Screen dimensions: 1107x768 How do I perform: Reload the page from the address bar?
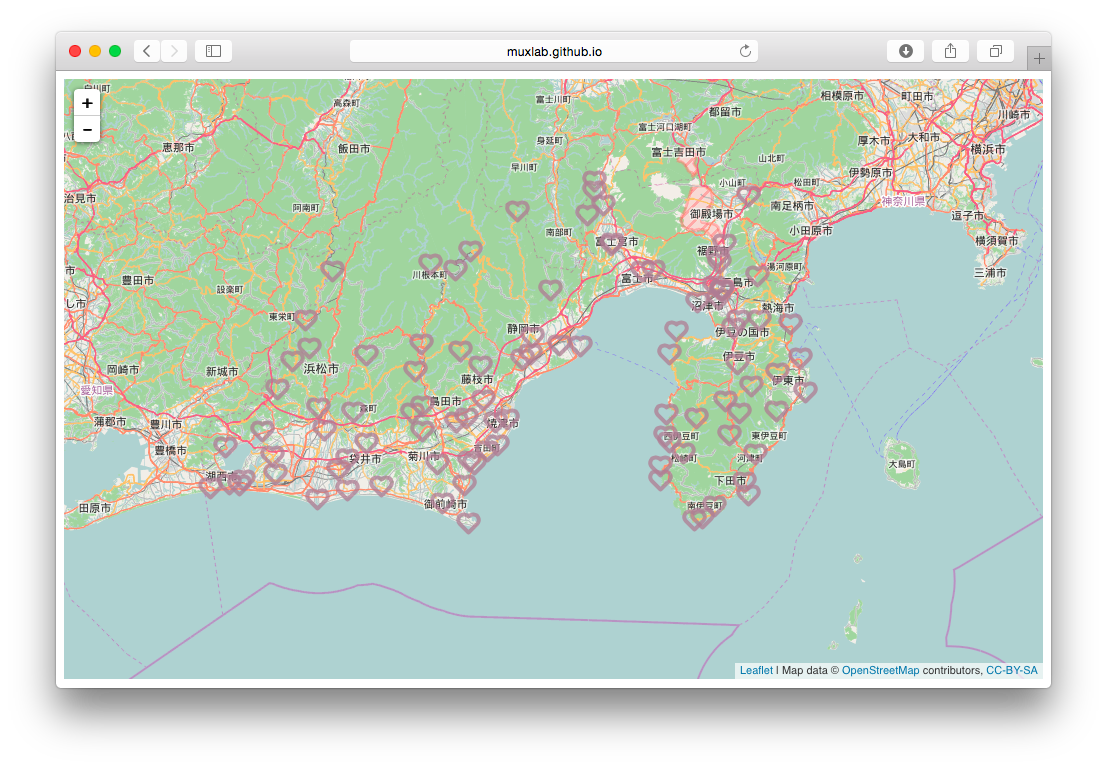tap(745, 51)
